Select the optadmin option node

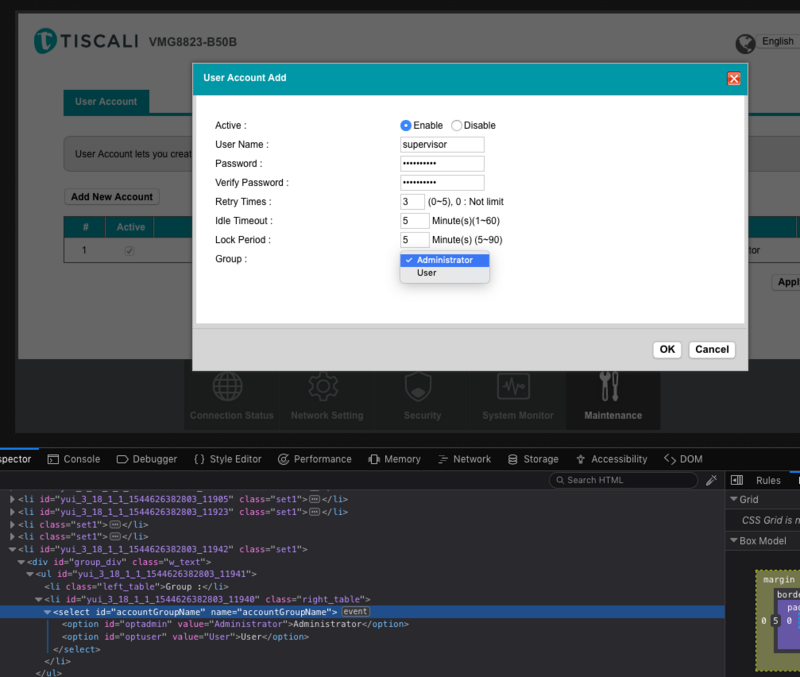click(235, 624)
